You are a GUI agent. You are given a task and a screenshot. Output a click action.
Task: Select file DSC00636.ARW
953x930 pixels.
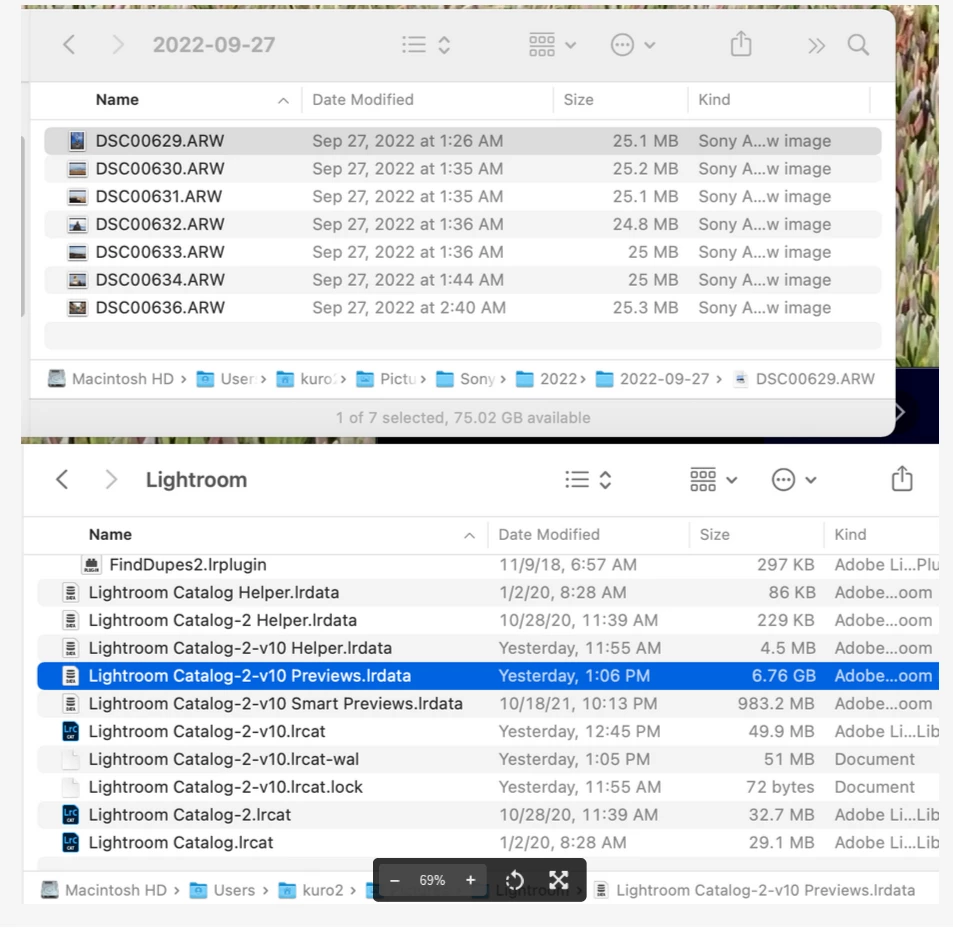pyautogui.click(x=463, y=308)
